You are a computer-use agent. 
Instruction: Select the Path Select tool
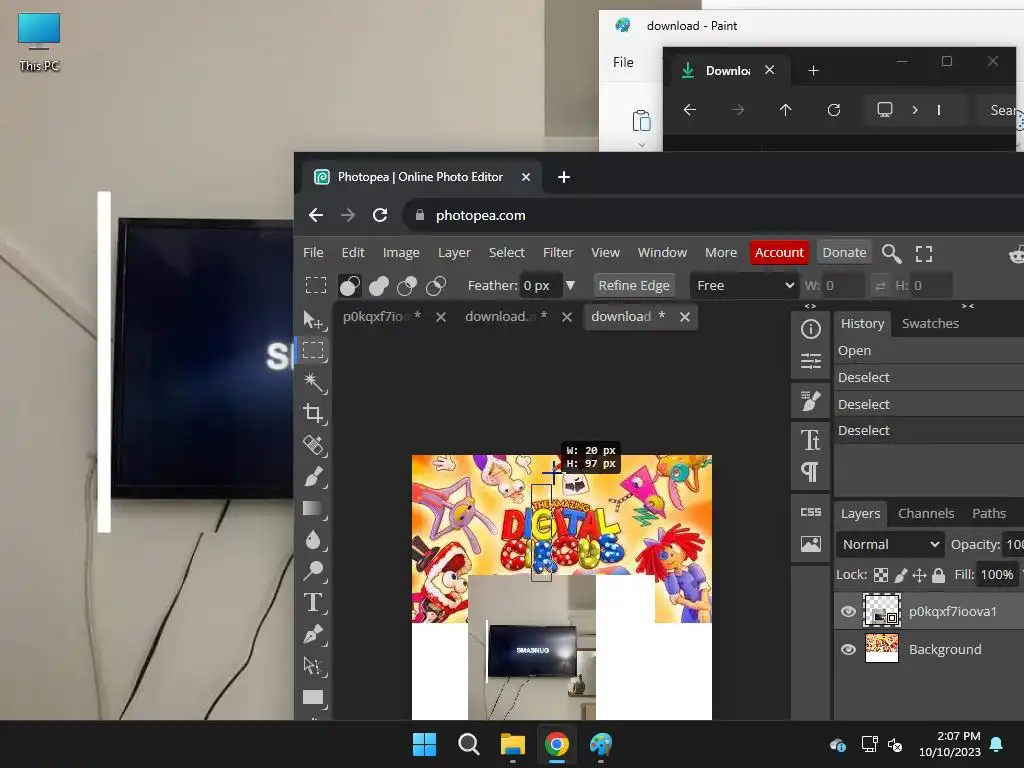(x=313, y=665)
